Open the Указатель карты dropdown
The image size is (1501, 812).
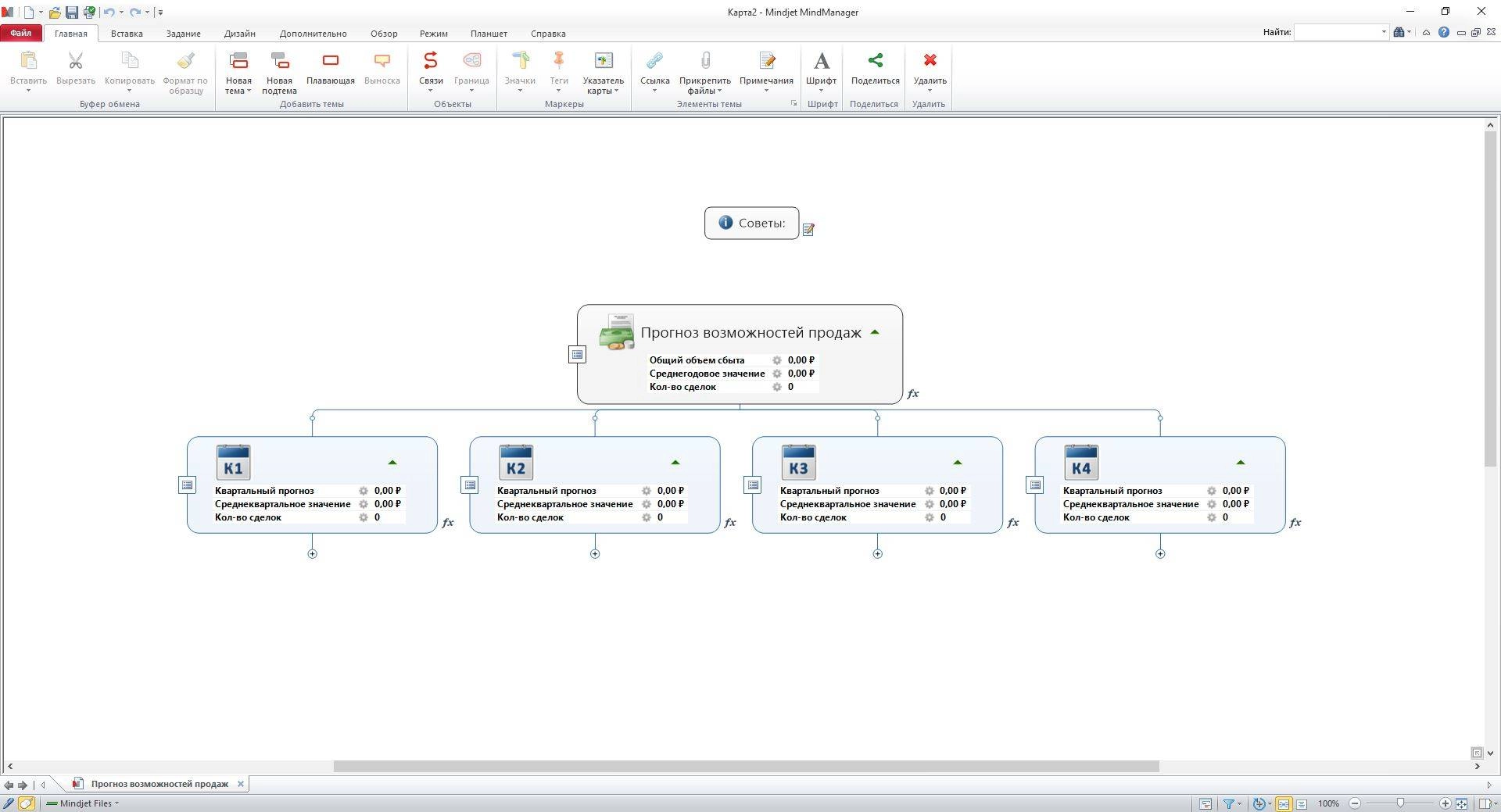(616, 91)
